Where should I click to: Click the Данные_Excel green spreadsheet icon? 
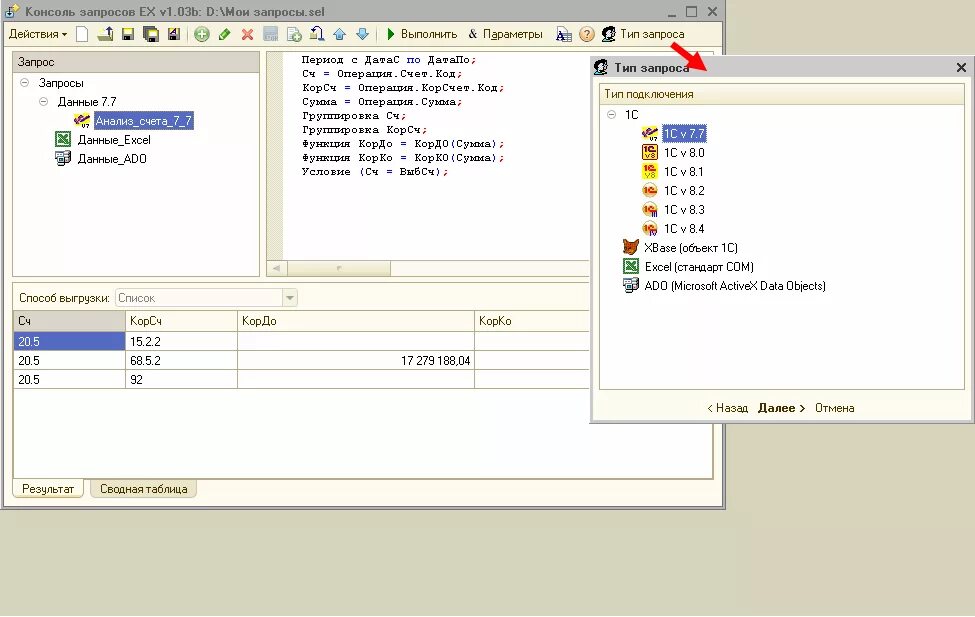point(63,139)
